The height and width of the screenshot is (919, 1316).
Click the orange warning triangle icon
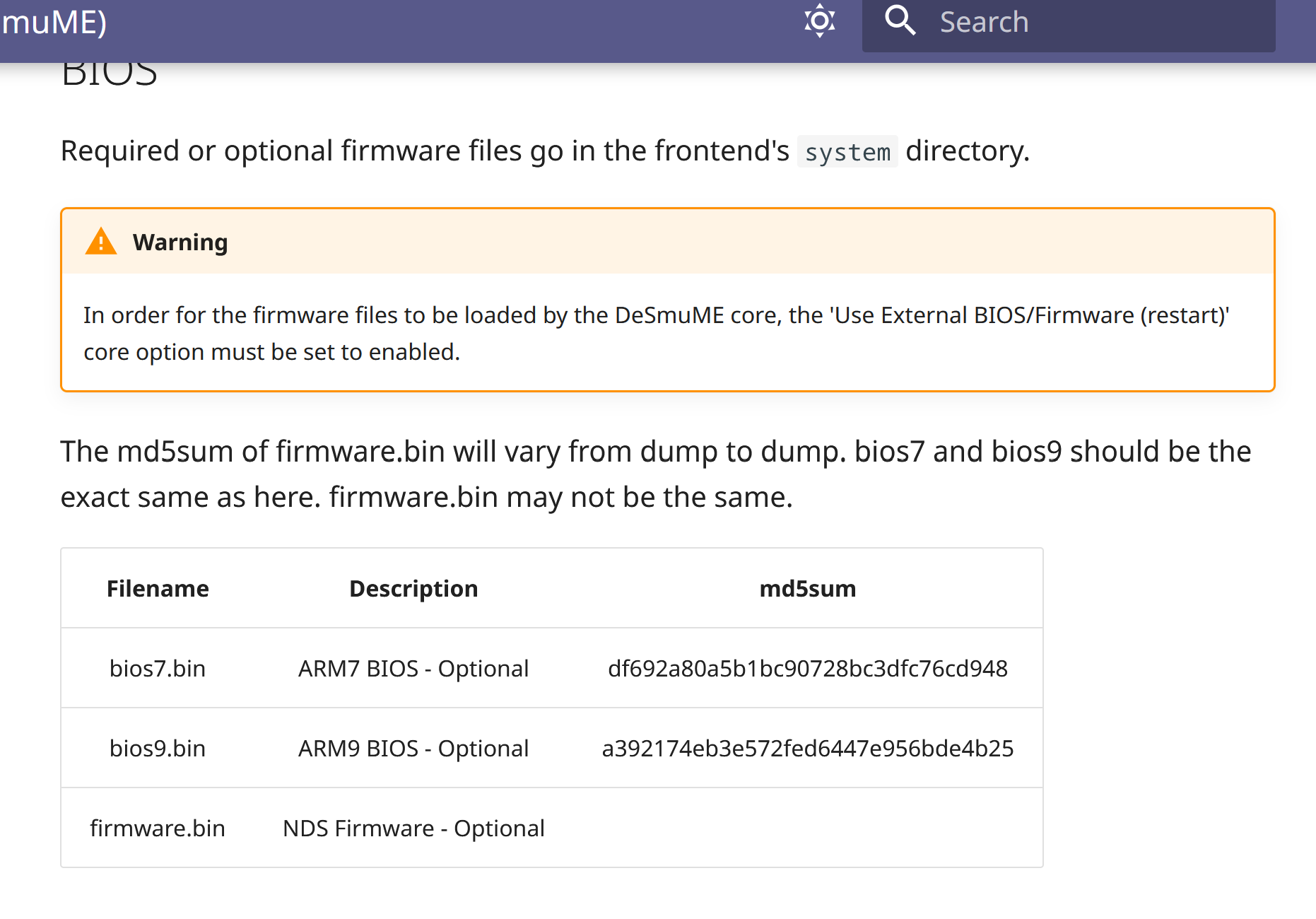pos(101,242)
